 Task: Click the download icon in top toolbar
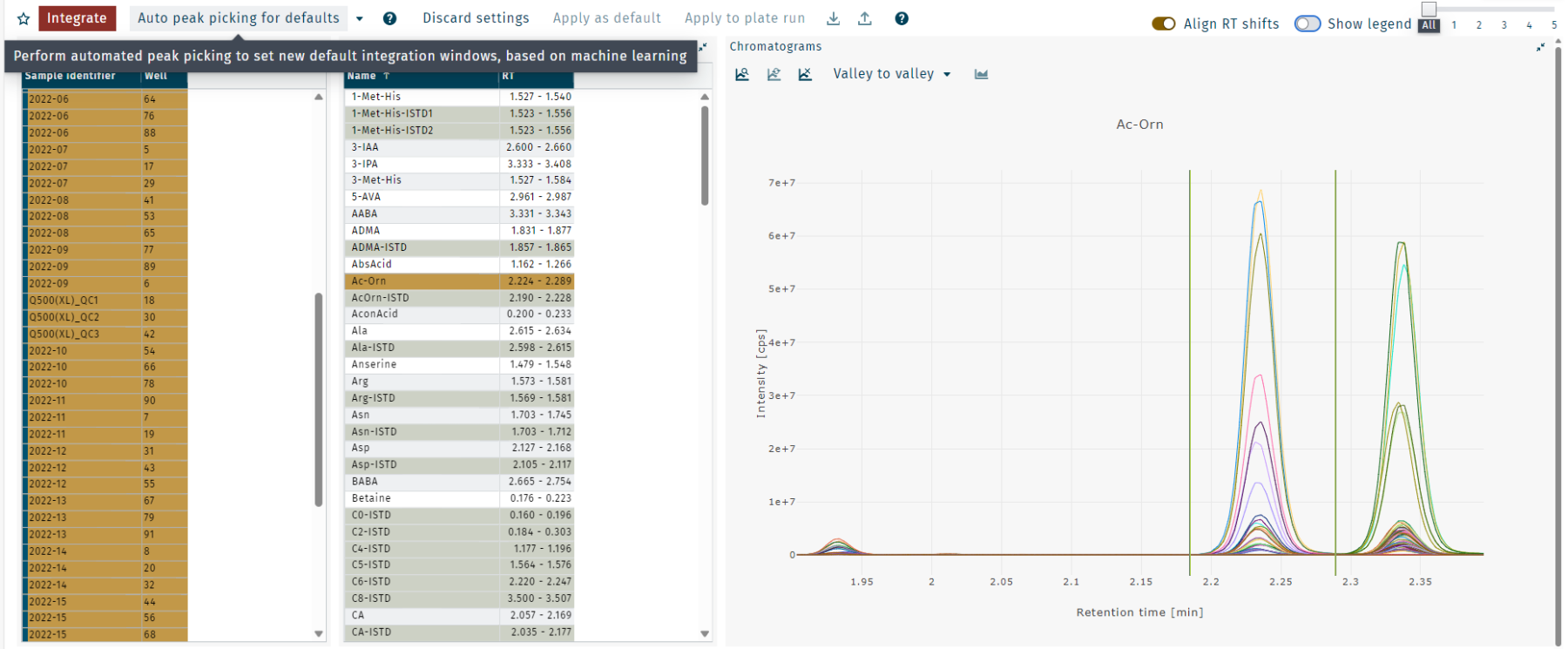[833, 18]
